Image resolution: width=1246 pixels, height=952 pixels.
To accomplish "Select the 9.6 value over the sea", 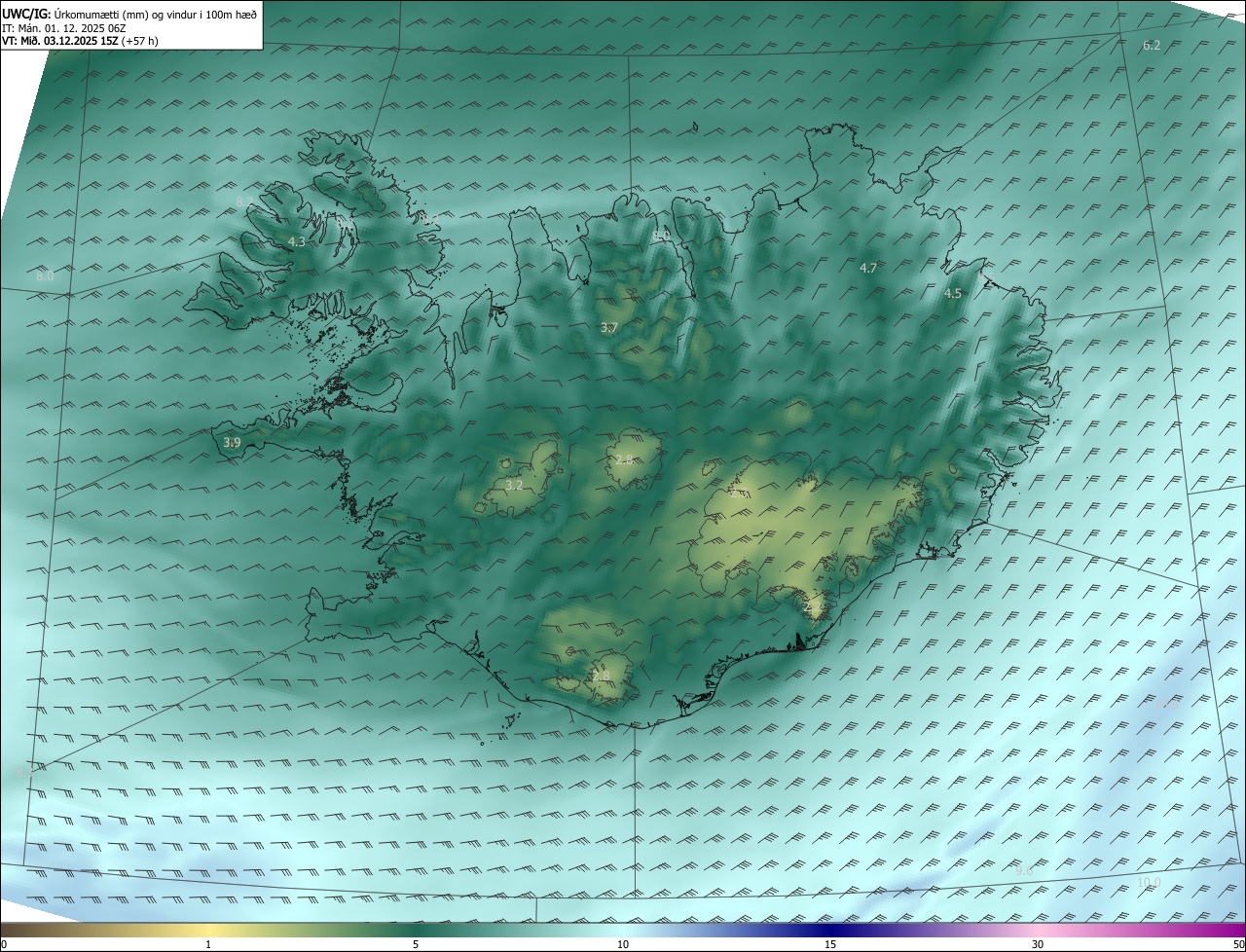I will click(x=1024, y=870).
